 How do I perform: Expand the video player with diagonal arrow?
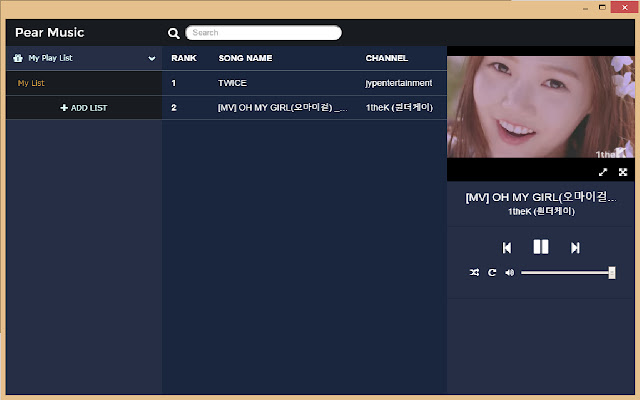(x=602, y=172)
